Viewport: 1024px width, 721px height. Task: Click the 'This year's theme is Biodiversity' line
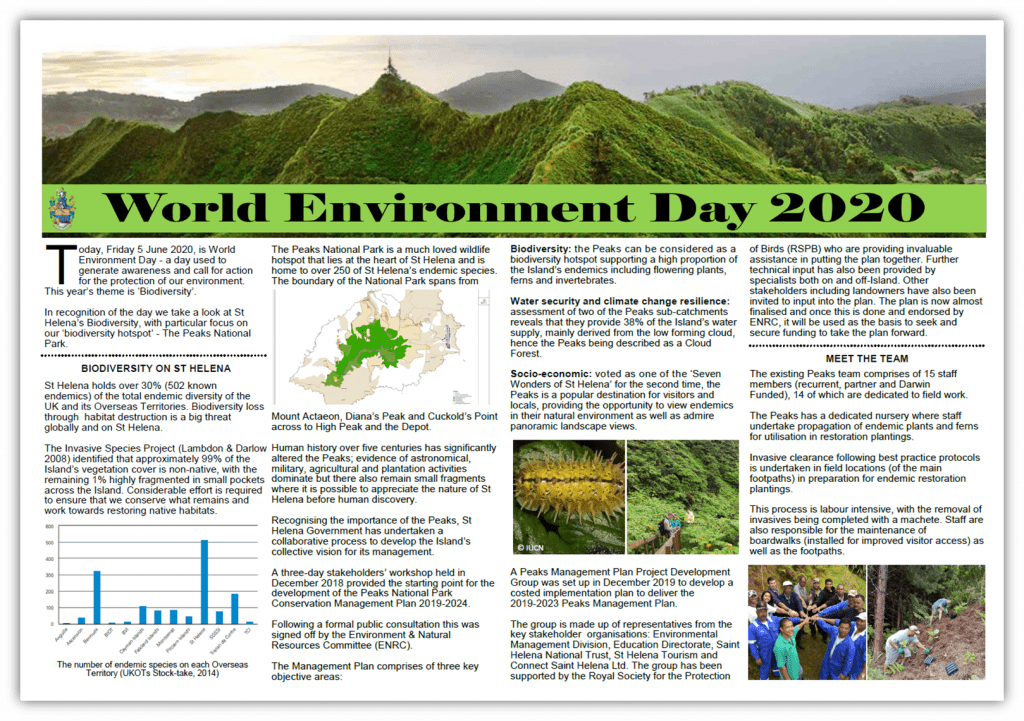pos(120,291)
